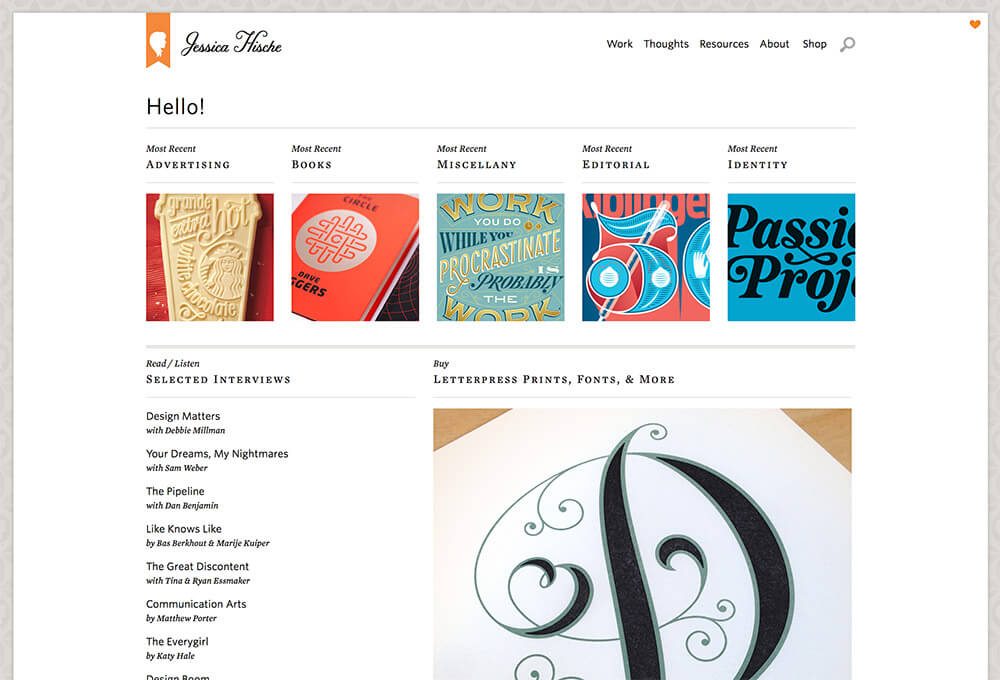
Task: Open the Starbucks white chocolate advertising thumbnail
Action: 210,257
